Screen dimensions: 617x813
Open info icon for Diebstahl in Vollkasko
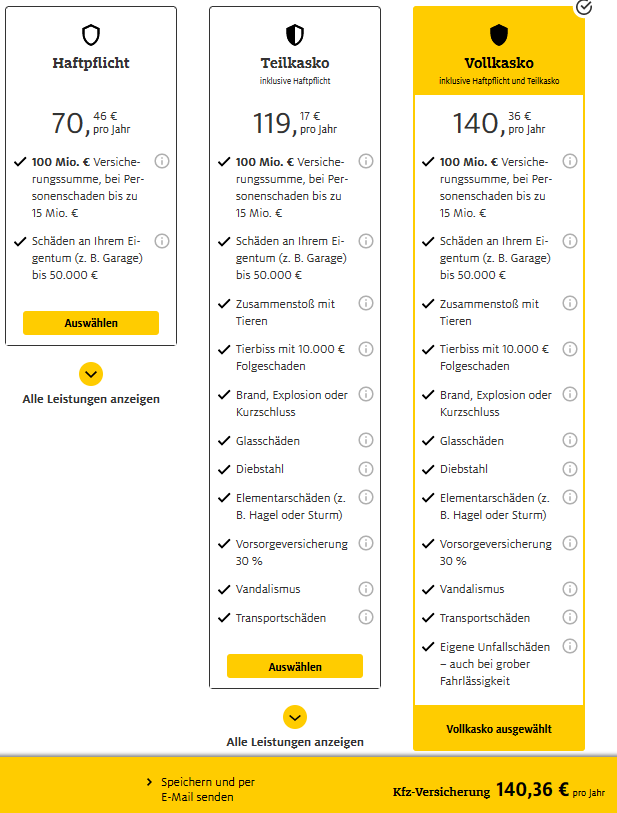pyautogui.click(x=570, y=469)
